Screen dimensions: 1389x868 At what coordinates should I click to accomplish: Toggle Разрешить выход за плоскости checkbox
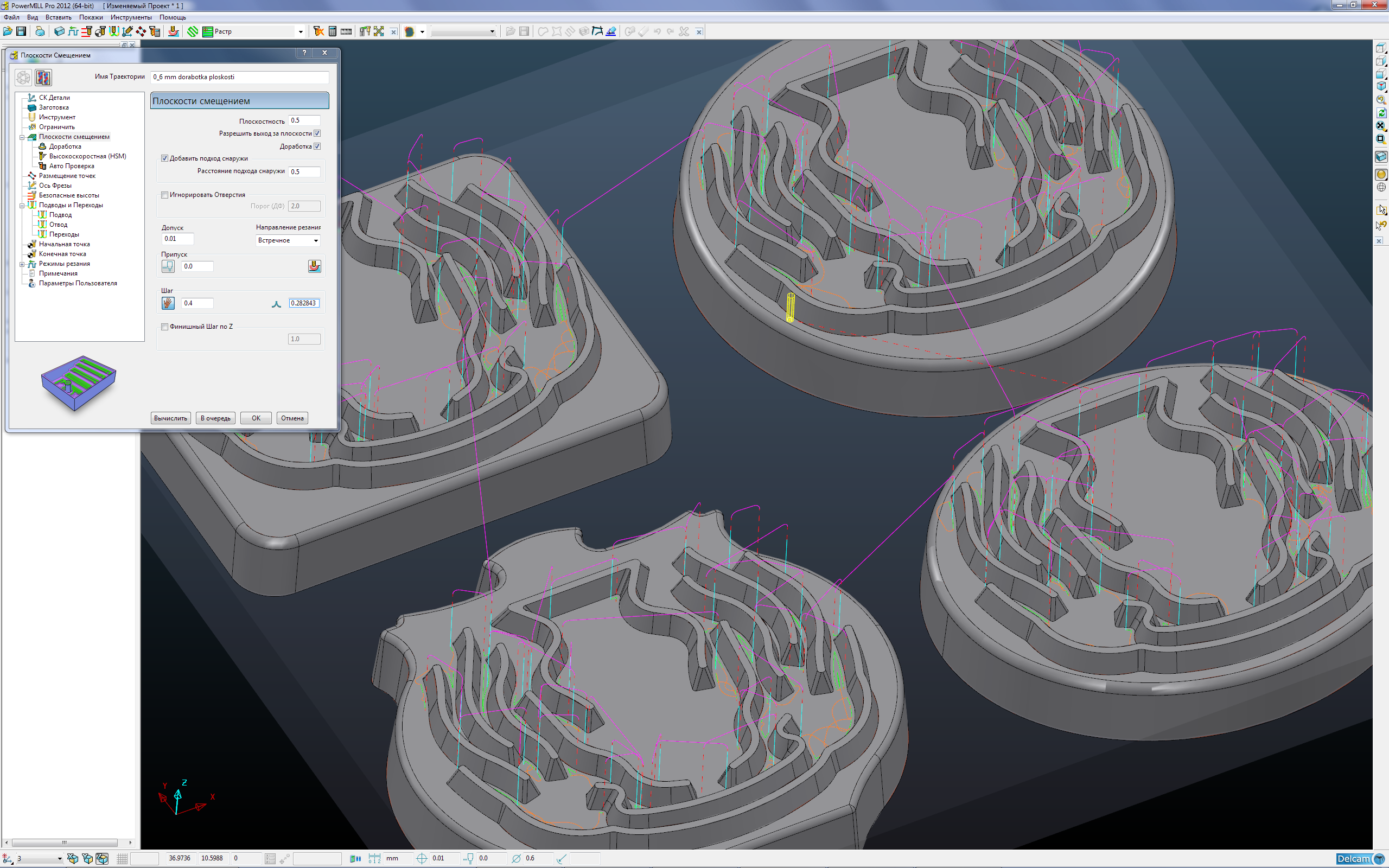[x=317, y=133]
